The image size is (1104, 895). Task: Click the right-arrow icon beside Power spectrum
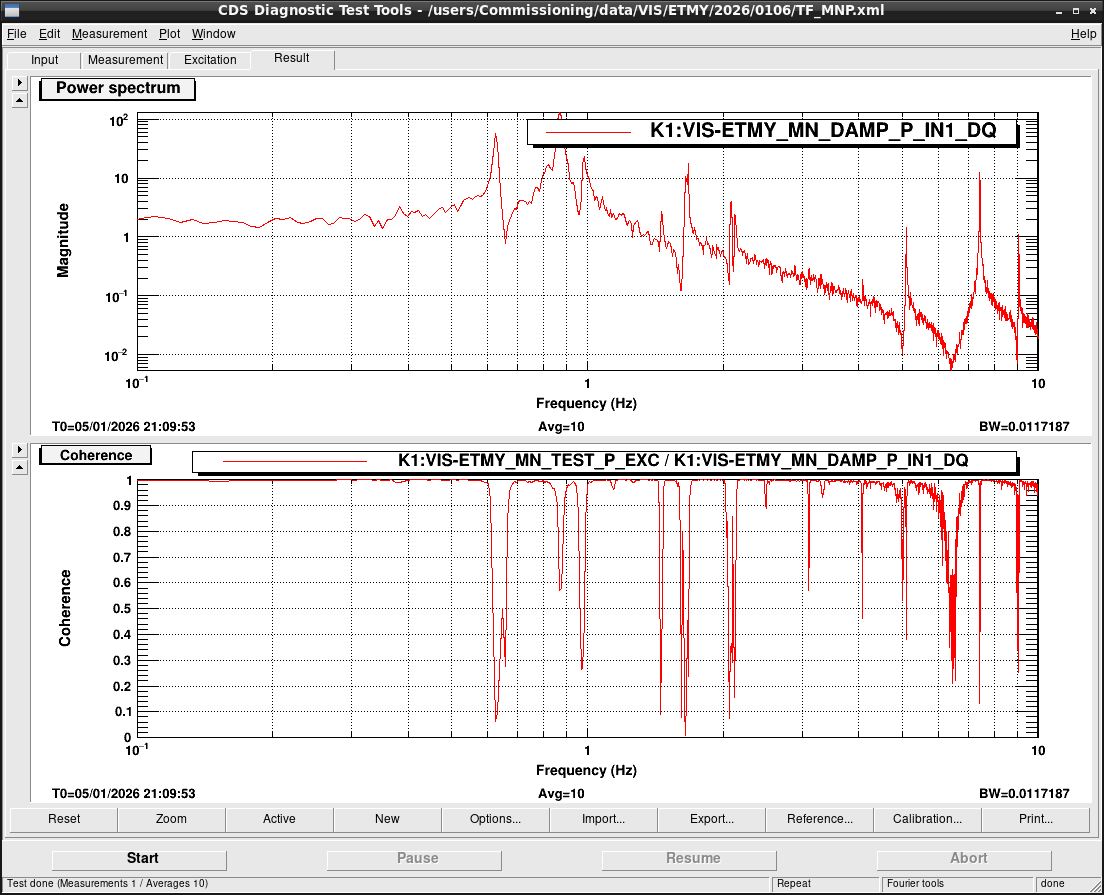click(x=19, y=83)
